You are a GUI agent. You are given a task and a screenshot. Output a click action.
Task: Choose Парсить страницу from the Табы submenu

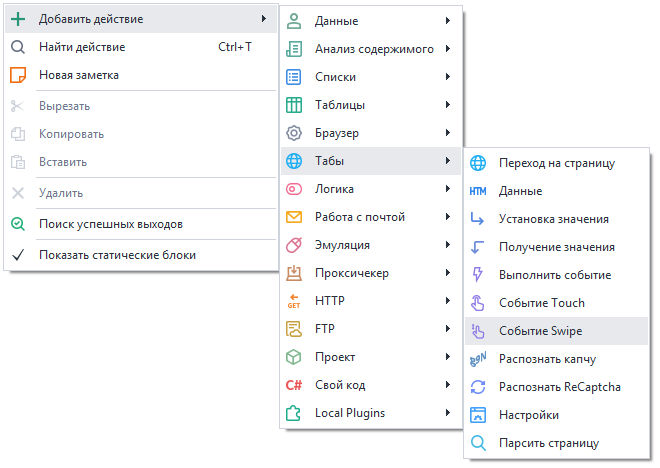point(548,443)
